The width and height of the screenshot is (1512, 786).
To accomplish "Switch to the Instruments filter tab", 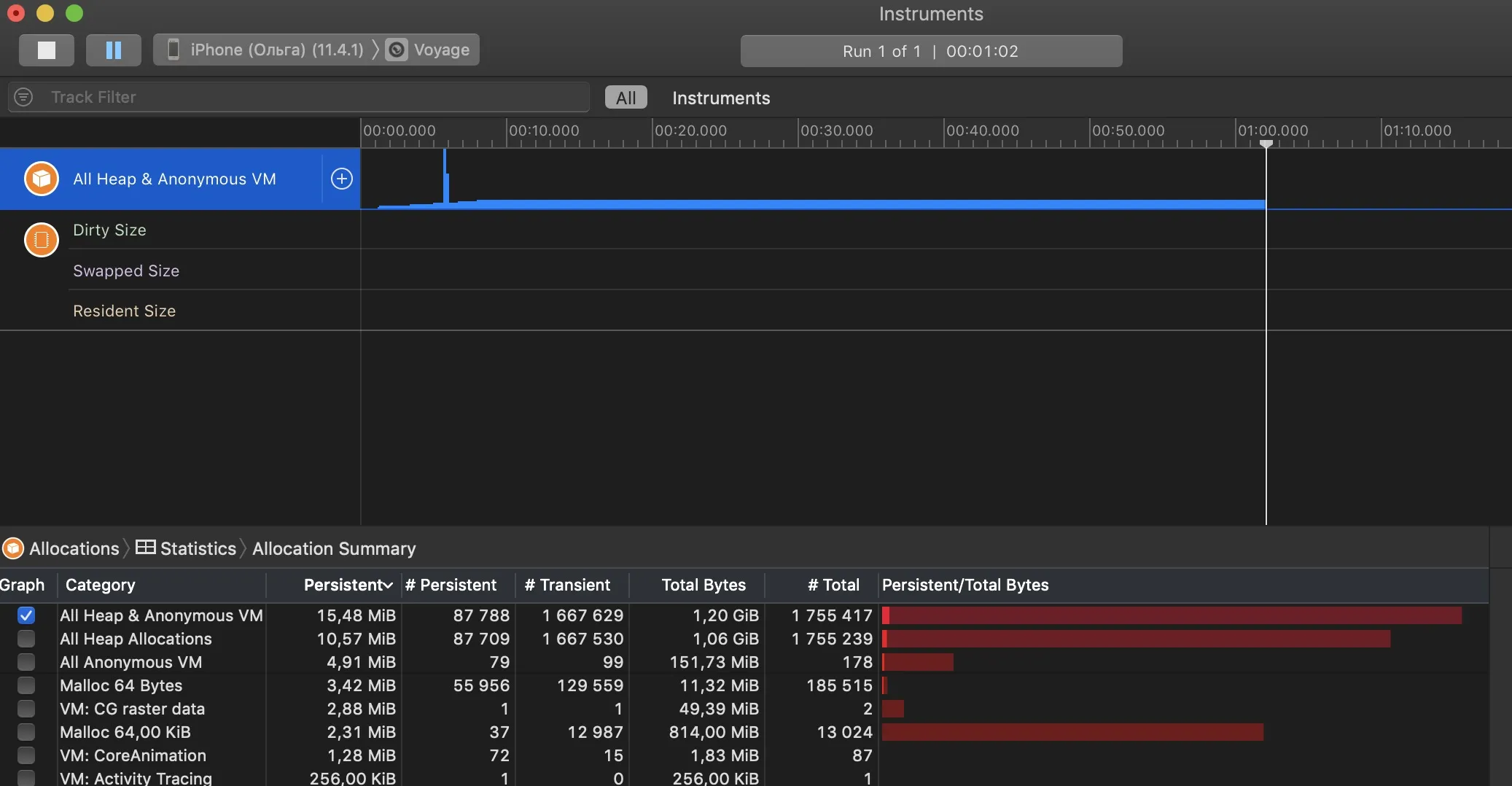I will tap(721, 98).
